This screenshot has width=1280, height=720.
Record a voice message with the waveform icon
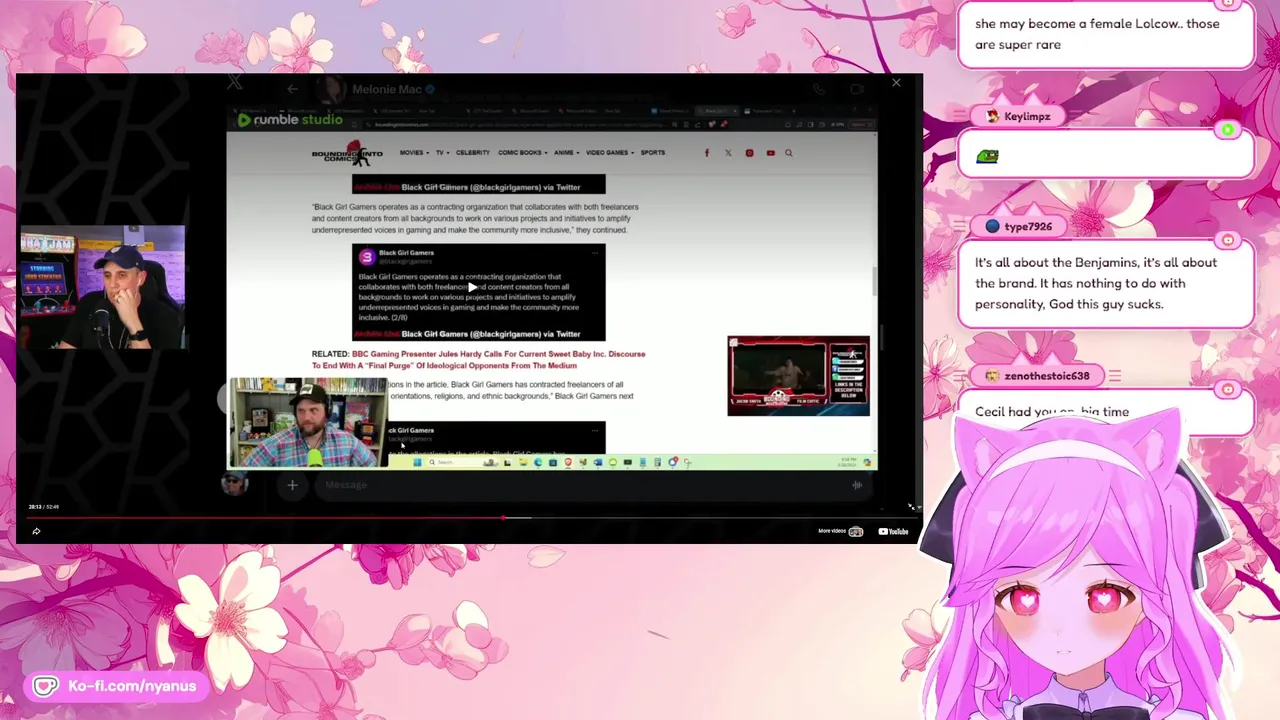point(857,485)
